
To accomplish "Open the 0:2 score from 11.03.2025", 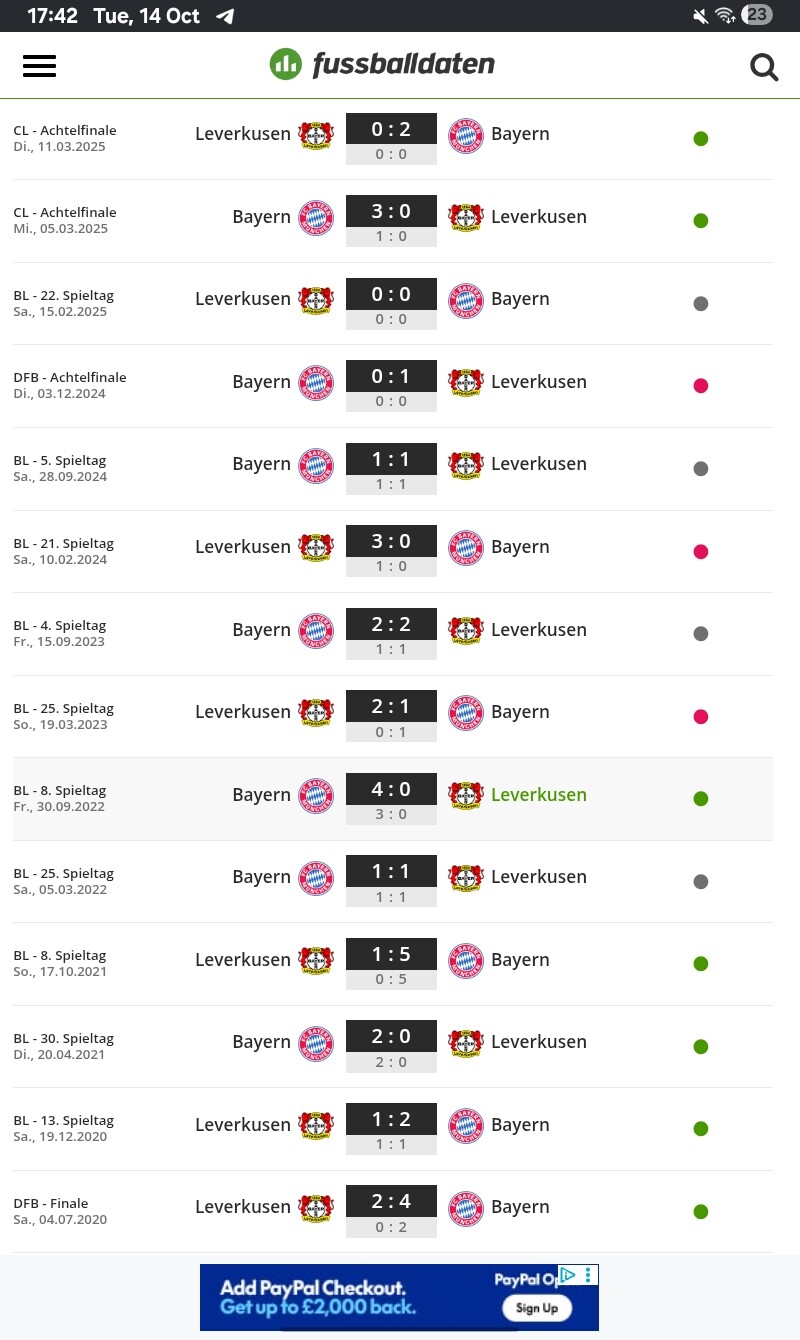I will [391, 129].
